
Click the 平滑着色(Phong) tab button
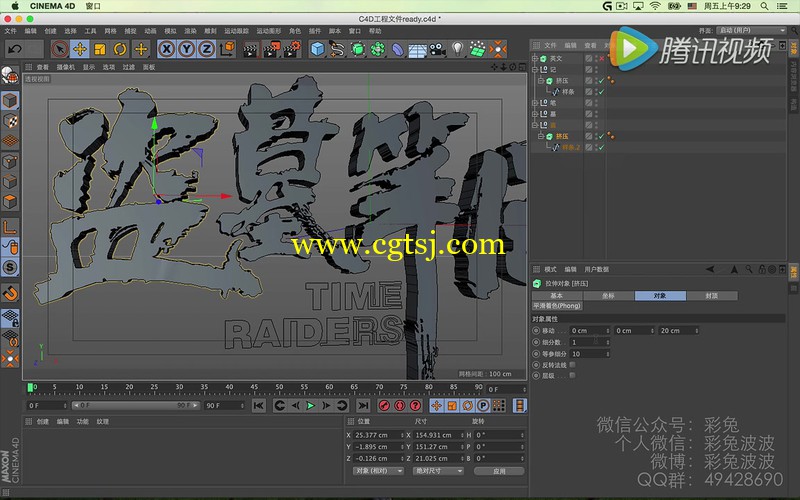tap(557, 306)
